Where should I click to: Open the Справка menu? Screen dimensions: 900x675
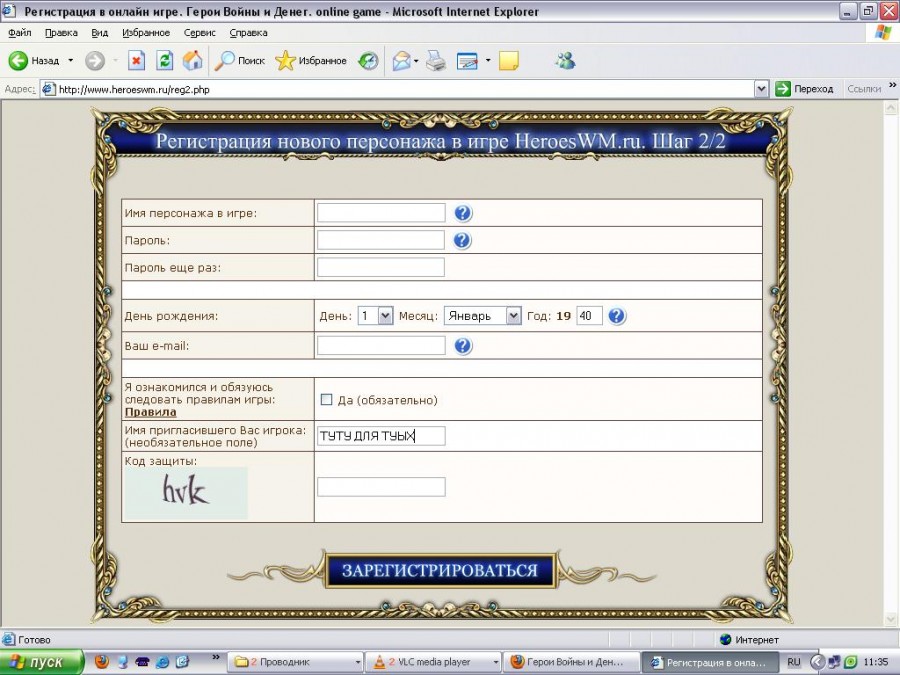(248, 33)
